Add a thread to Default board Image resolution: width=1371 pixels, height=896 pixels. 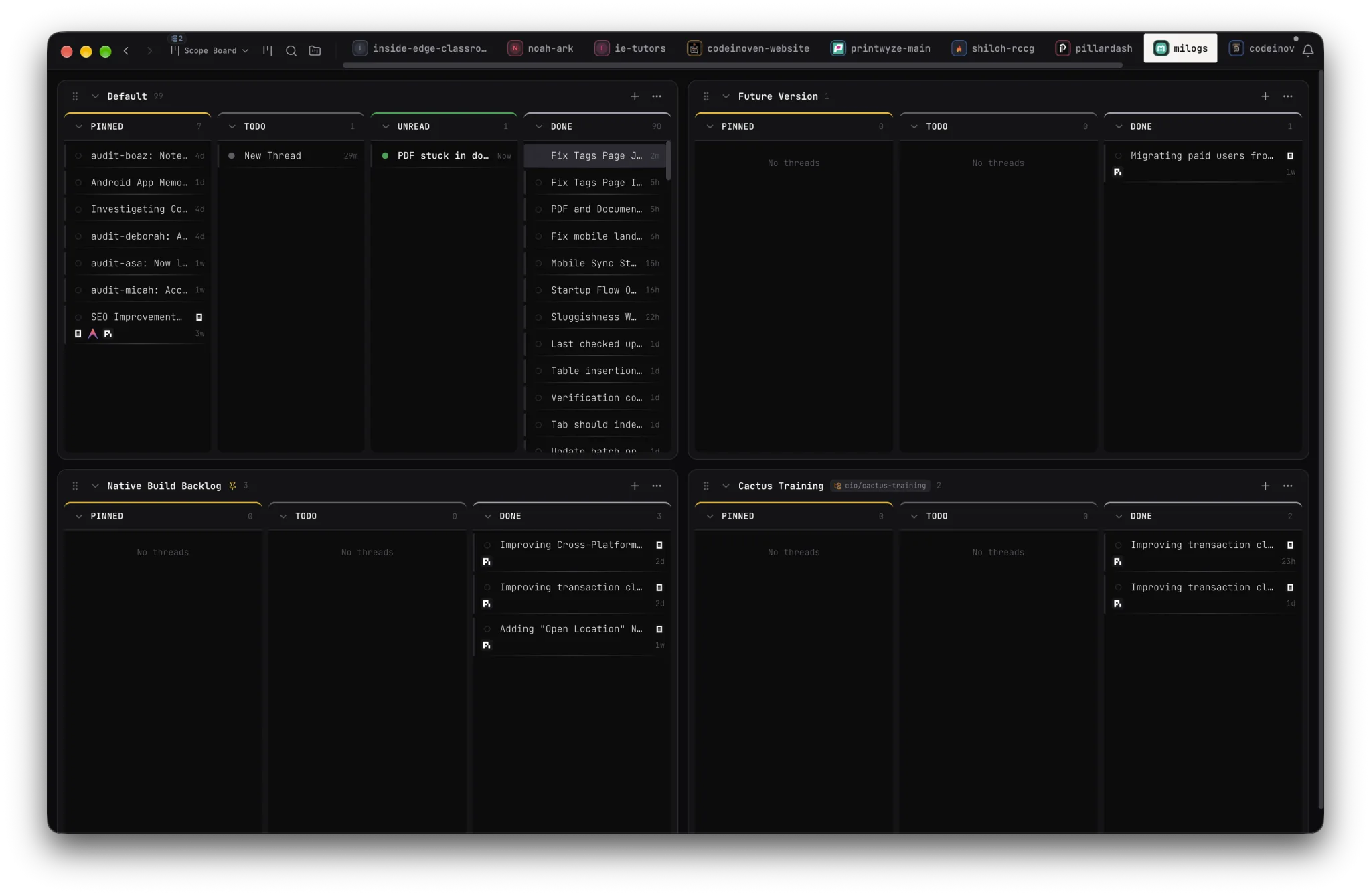click(x=635, y=96)
